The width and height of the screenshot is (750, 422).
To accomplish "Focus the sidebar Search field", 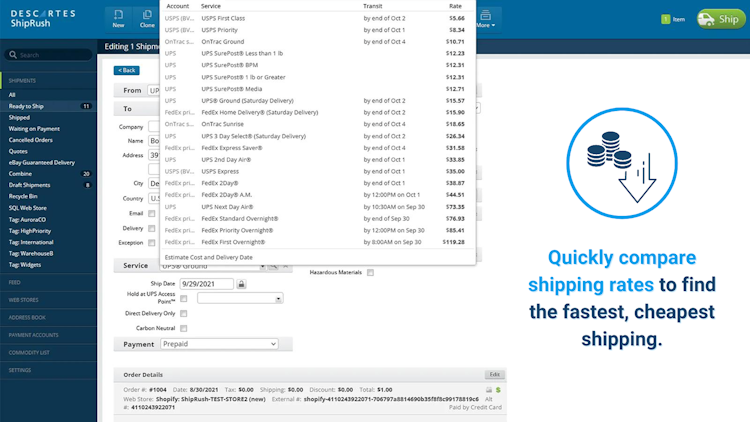I will (48, 55).
